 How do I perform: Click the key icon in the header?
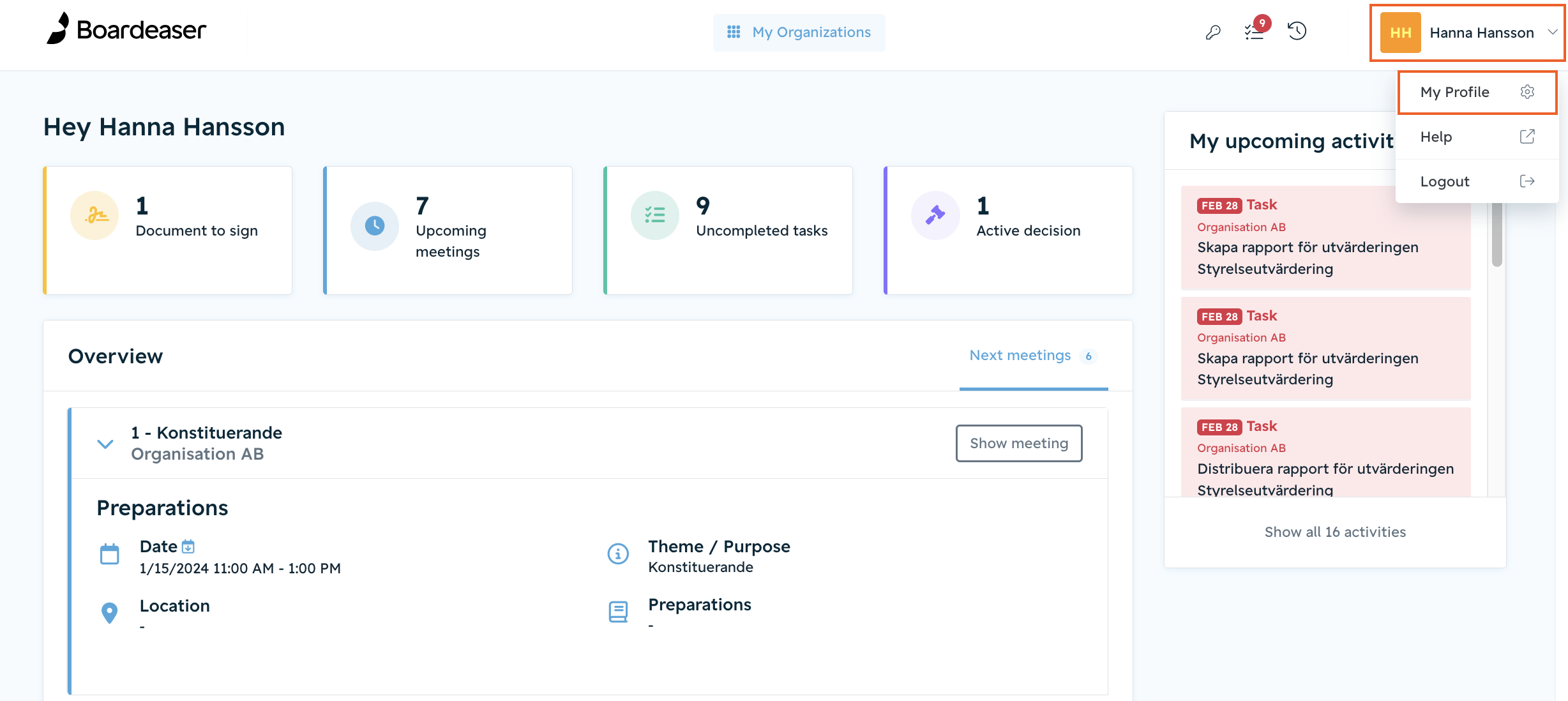click(x=1213, y=32)
